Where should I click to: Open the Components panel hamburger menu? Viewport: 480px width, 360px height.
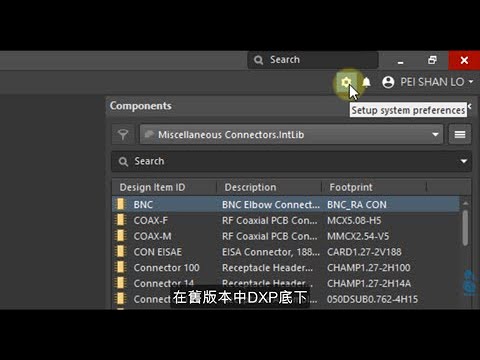[460, 135]
